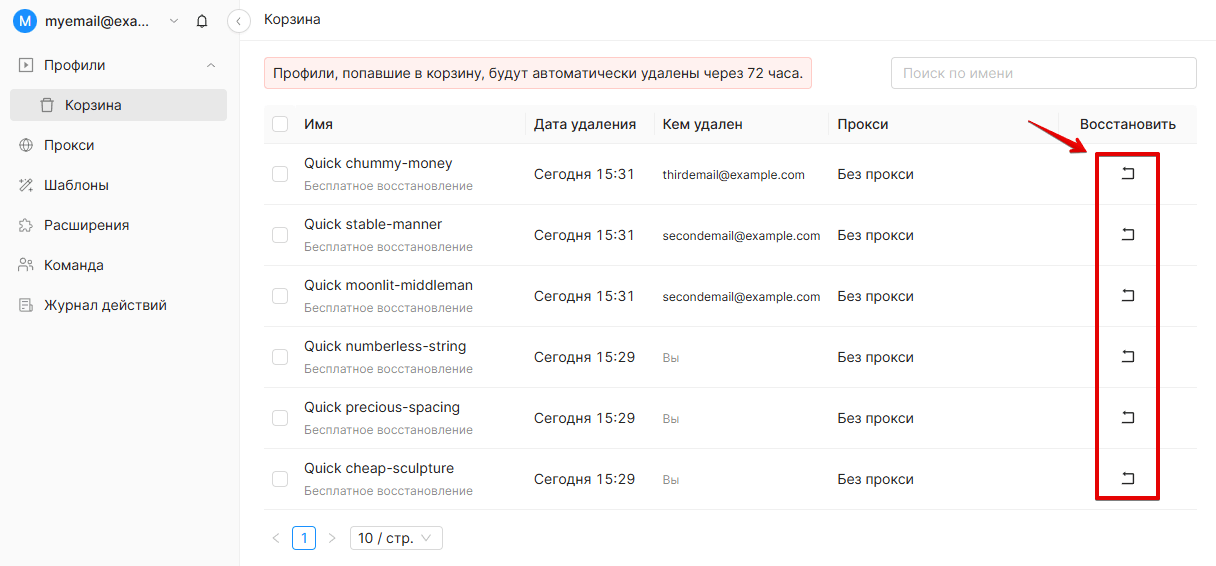
Task: Click page number 1 button
Action: point(304,538)
